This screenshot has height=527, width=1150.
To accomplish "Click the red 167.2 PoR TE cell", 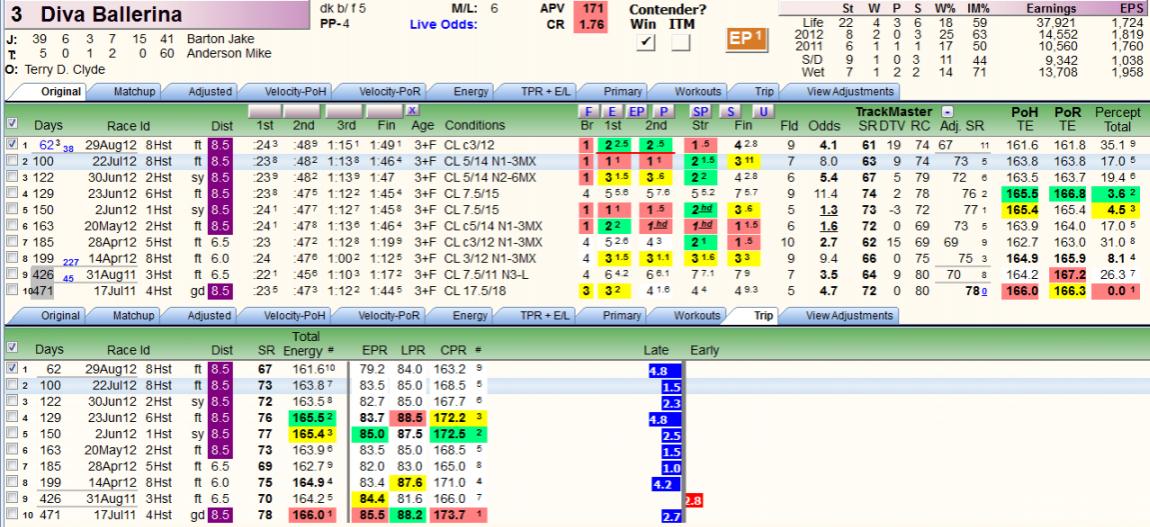I will pos(1068,274).
